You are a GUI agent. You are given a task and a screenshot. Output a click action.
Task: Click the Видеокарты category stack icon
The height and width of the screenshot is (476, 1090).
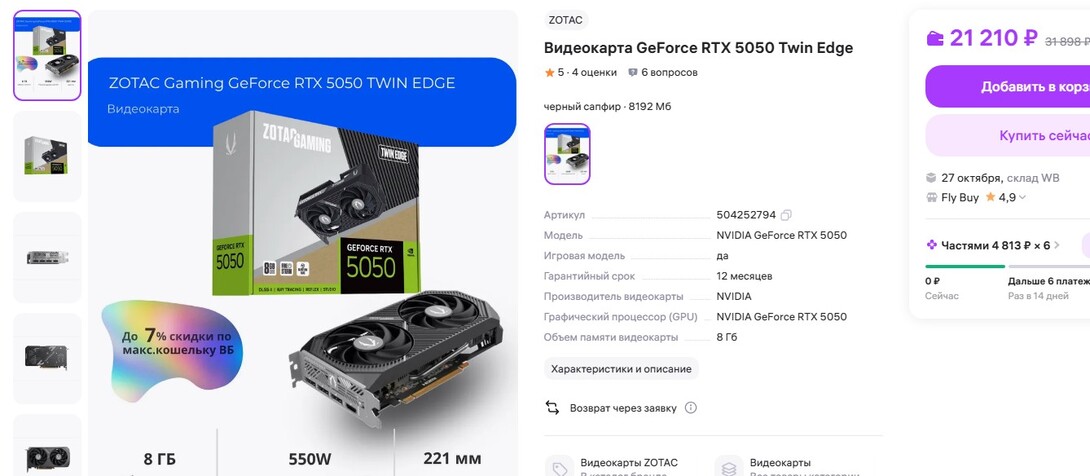pyautogui.click(x=729, y=468)
